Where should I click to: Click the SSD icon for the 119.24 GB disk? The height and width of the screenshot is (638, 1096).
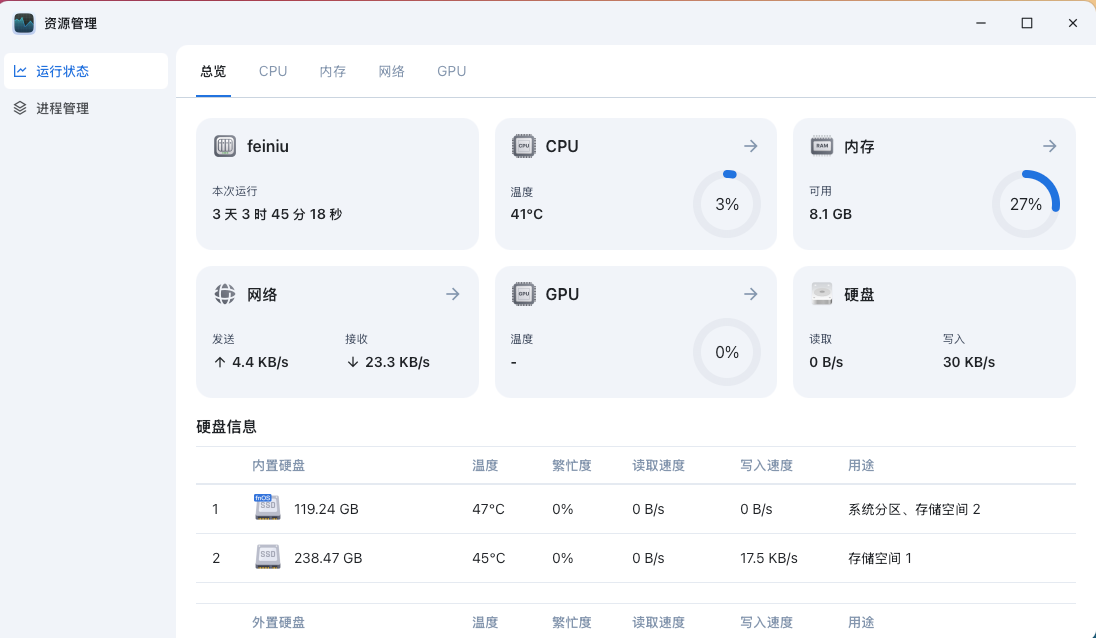[267, 507]
